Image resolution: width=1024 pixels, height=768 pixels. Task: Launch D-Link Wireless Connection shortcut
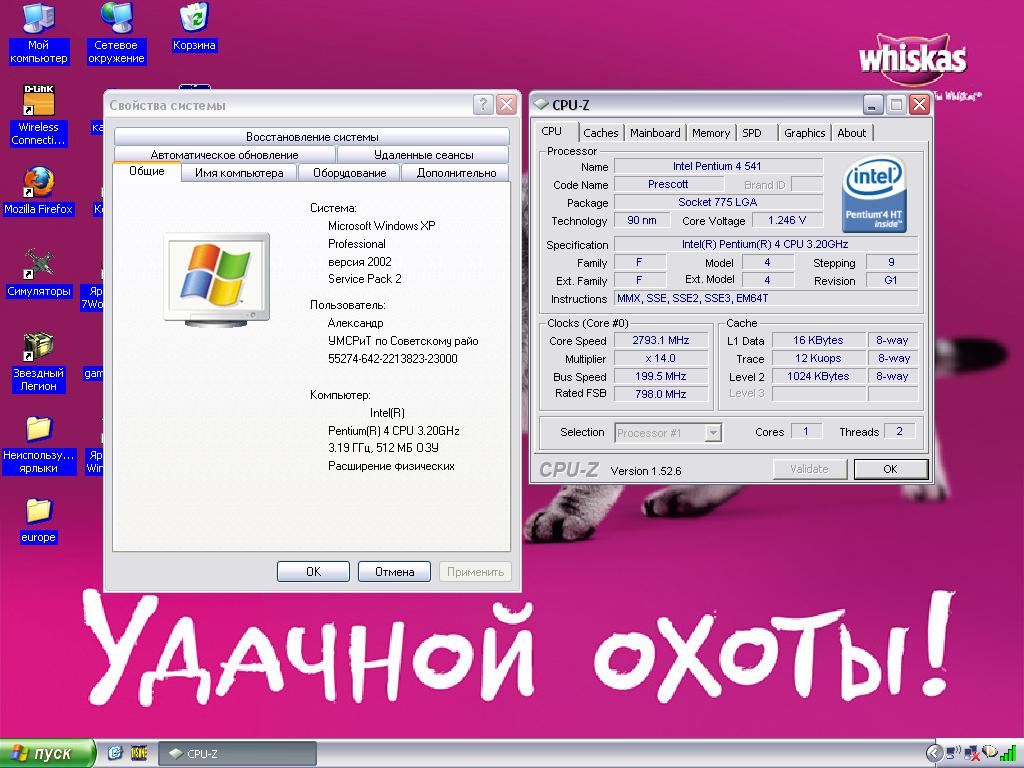coord(38,116)
